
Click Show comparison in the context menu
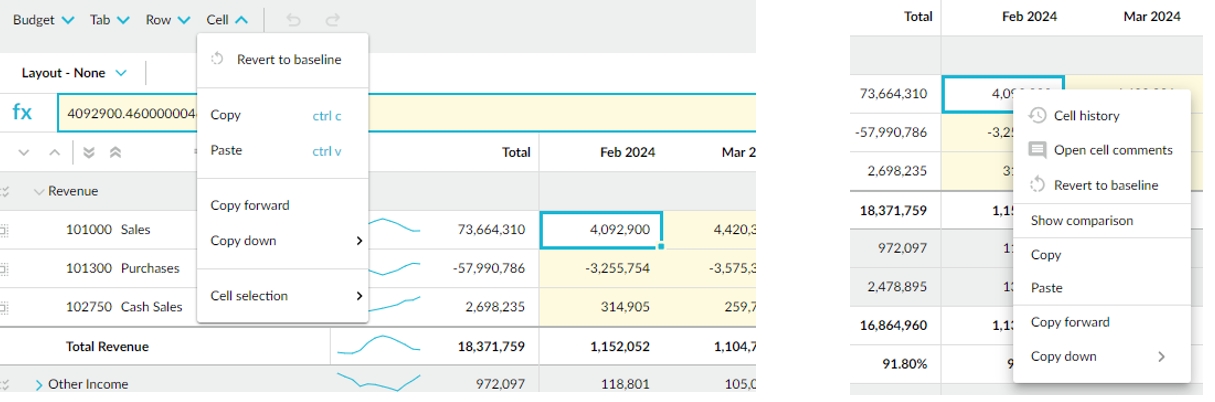tap(1081, 220)
